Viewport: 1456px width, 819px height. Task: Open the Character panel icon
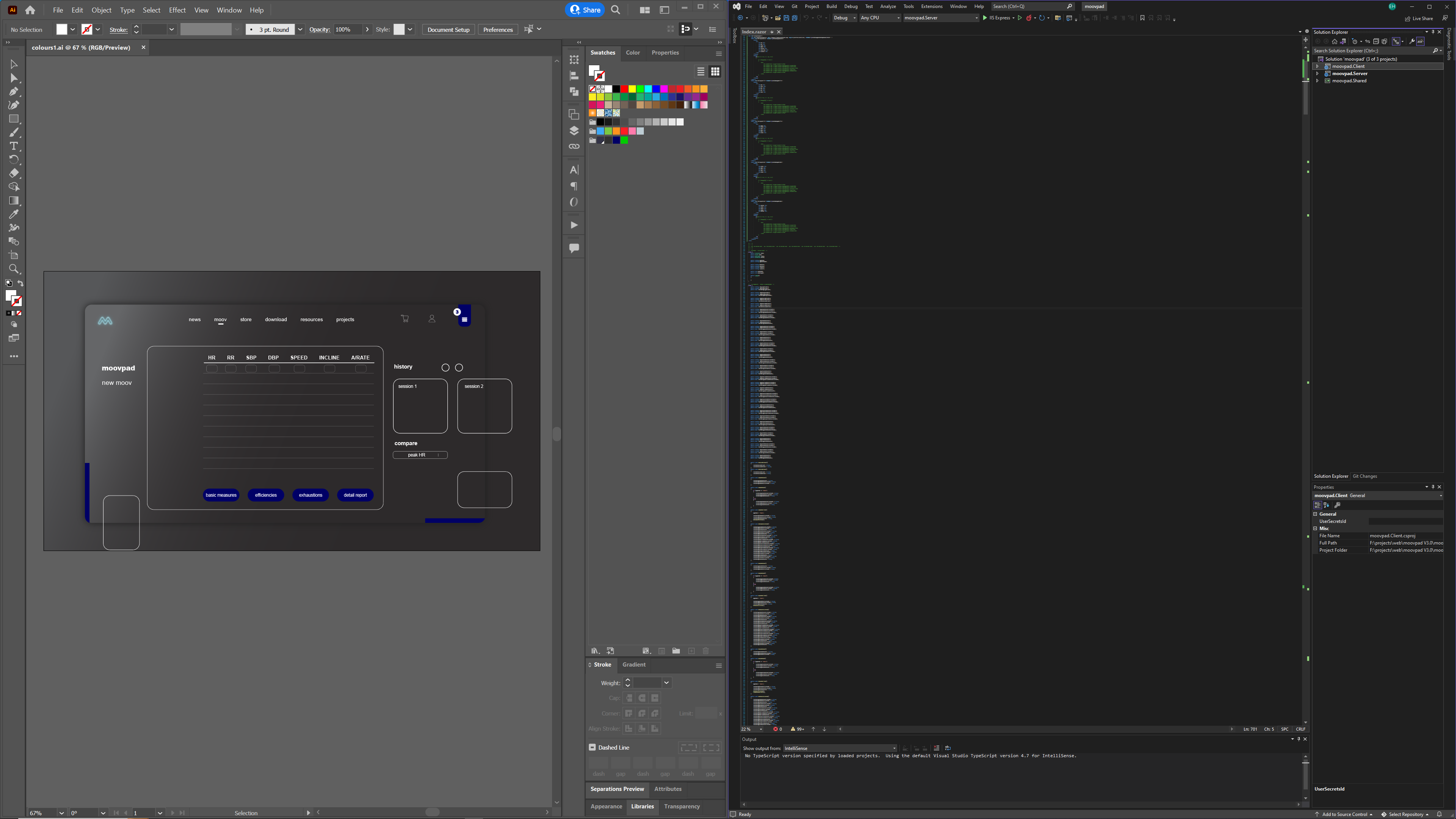(x=574, y=169)
